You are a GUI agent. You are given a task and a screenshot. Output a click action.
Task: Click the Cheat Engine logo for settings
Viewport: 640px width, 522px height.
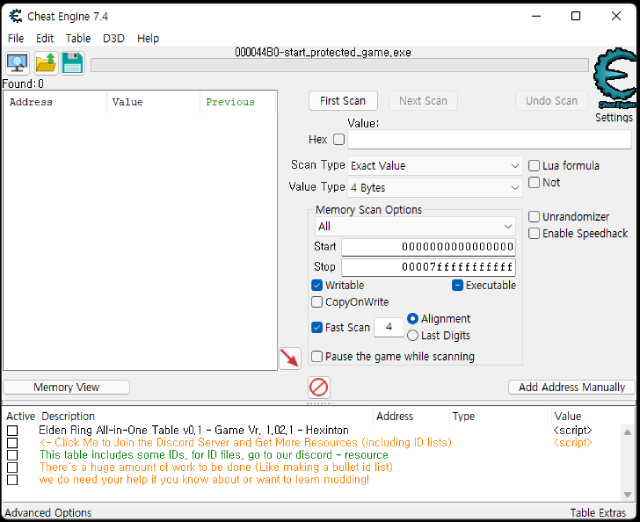[614, 78]
